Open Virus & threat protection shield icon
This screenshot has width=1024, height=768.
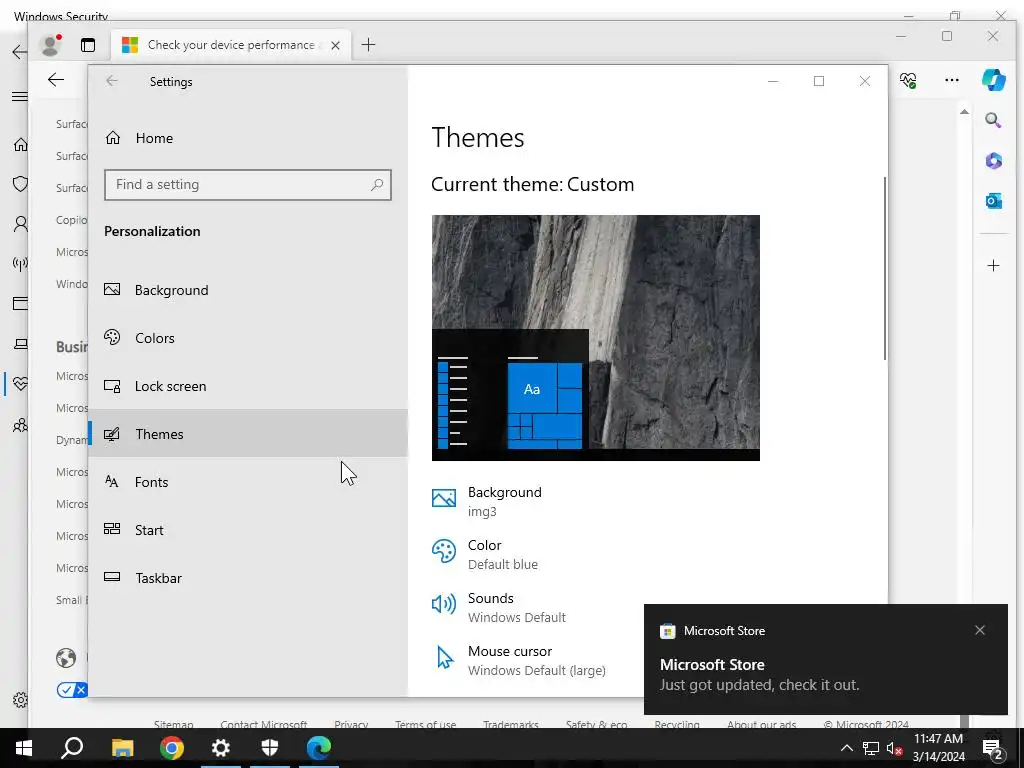tap(21, 184)
